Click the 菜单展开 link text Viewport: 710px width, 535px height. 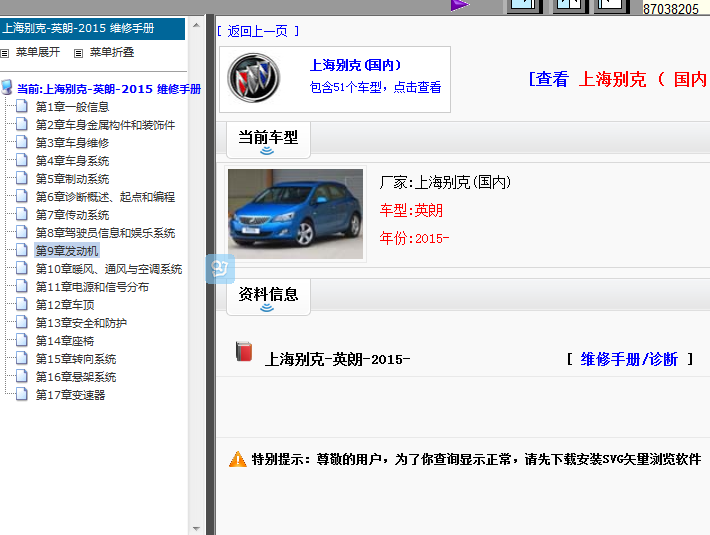pyautogui.click(x=38, y=53)
